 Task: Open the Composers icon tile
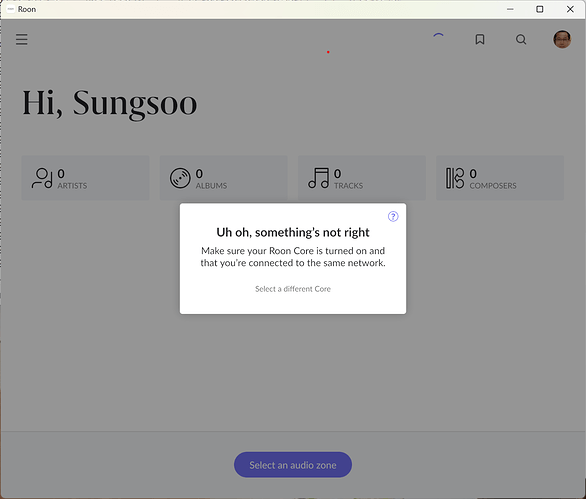500,178
